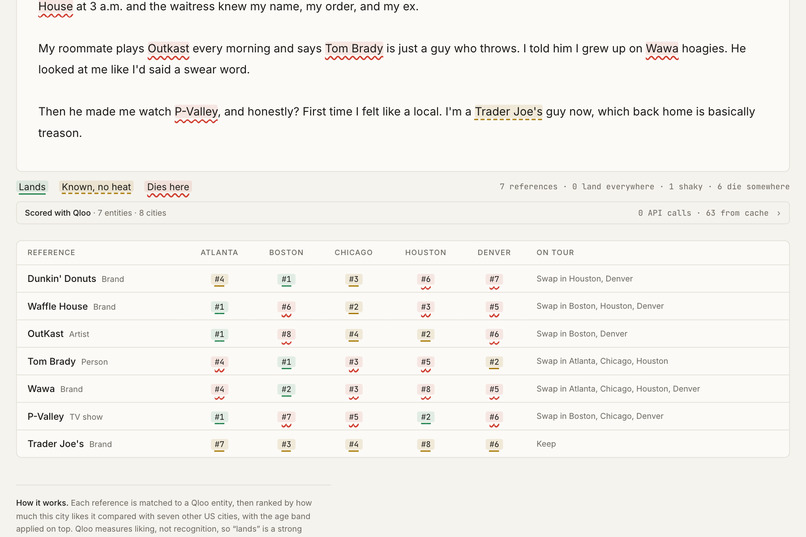Click the "6 die somewhere" summary stat
Image resolution: width=806 pixels, height=537 pixels.
pos(754,187)
